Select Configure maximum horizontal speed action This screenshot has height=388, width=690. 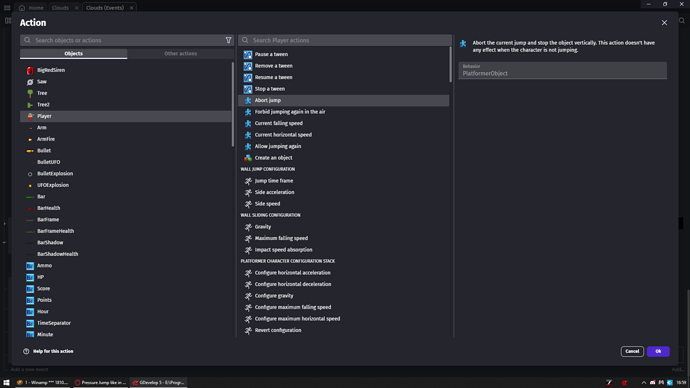point(343,318)
